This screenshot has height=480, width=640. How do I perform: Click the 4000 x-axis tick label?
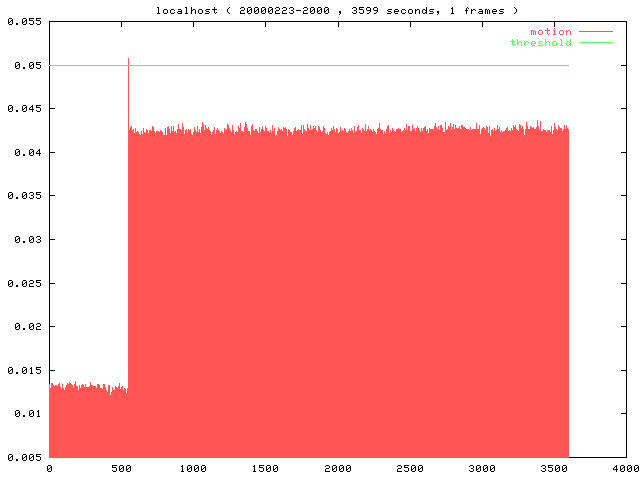pyautogui.click(x=625, y=468)
